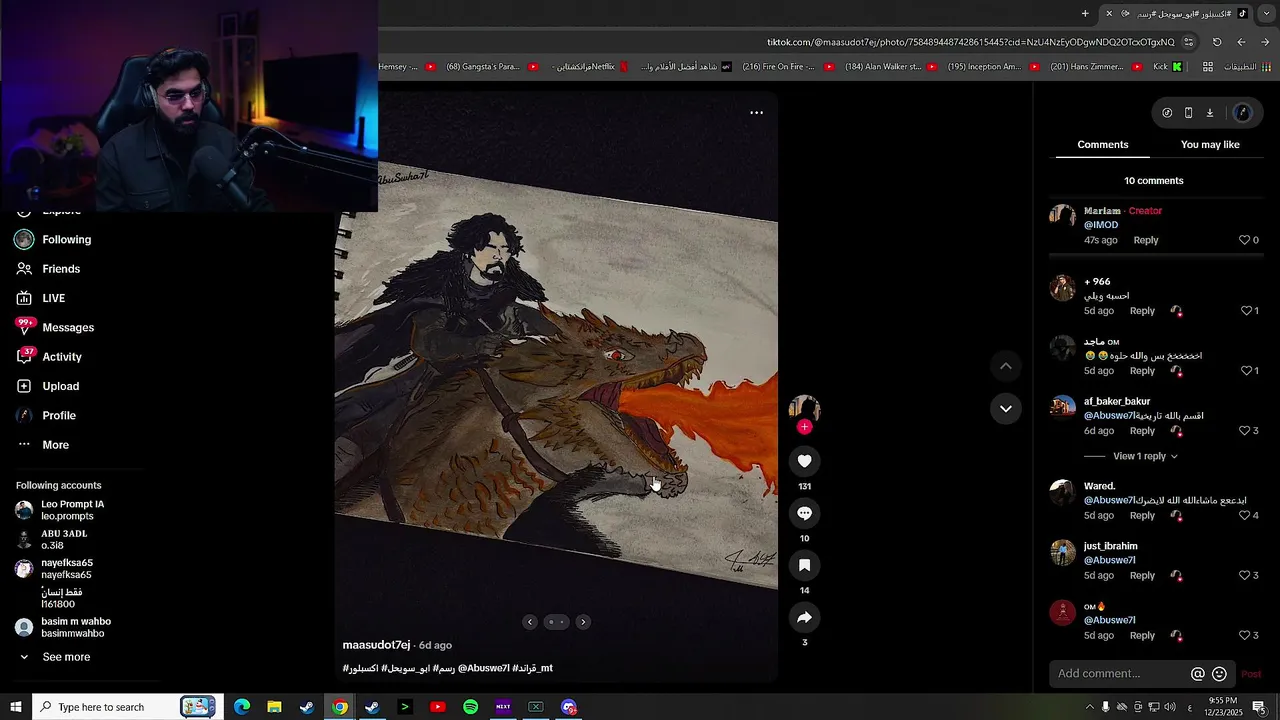Like the '+ 966' comment heart

[x=1247, y=311]
